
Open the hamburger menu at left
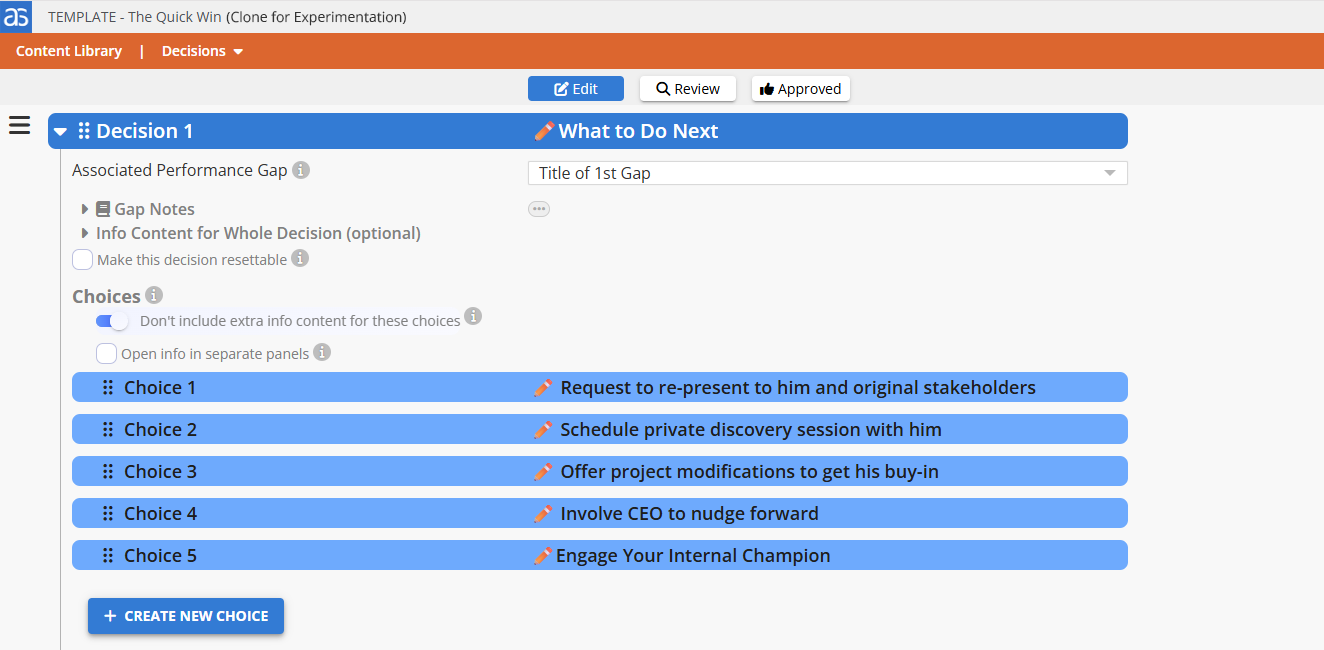(19, 126)
